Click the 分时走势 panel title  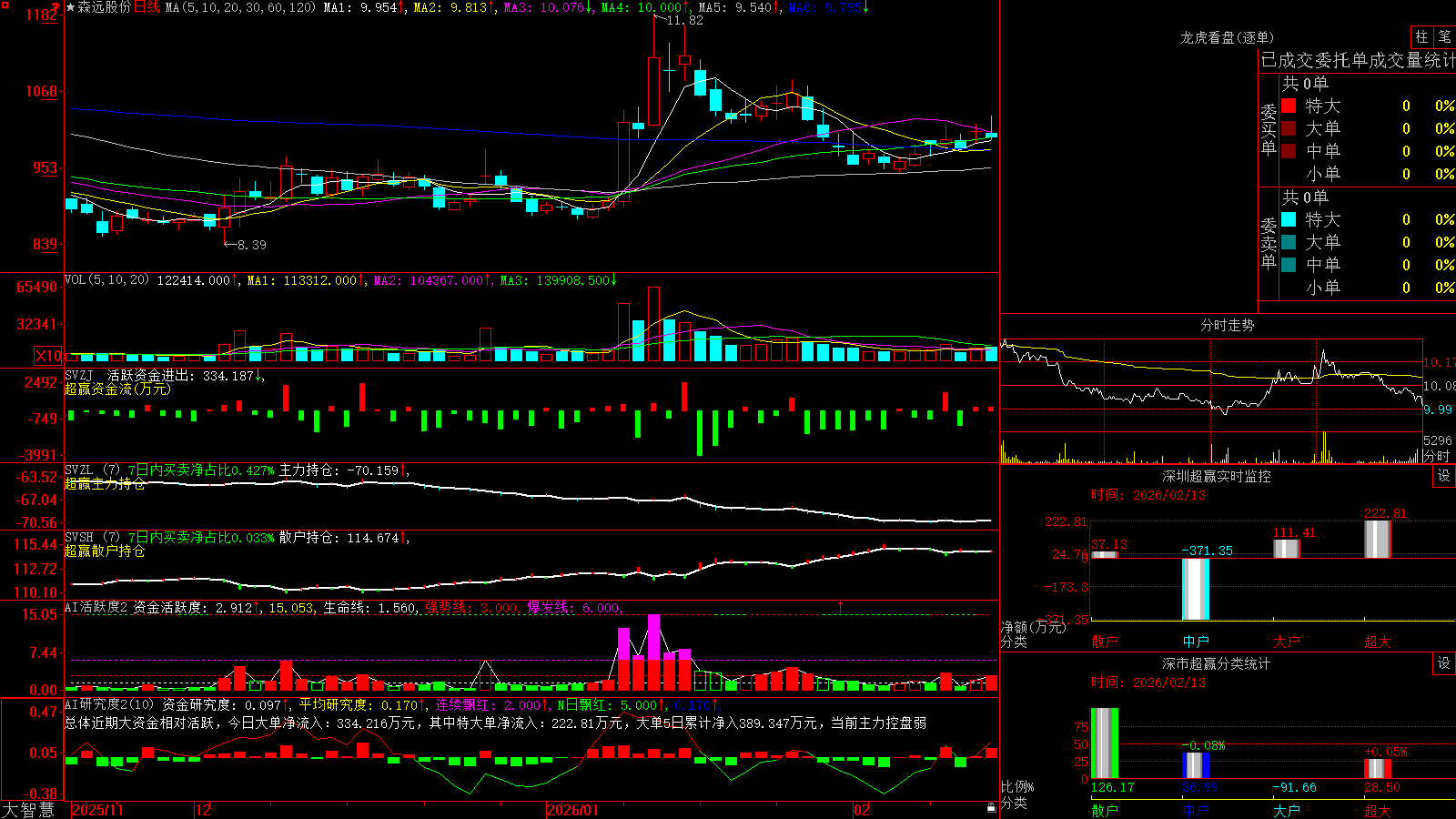[1227, 325]
